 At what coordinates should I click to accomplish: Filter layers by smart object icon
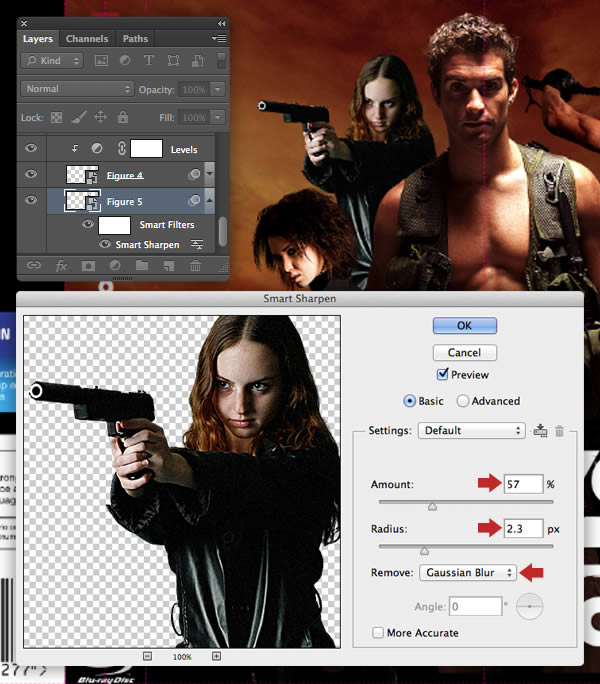197,61
